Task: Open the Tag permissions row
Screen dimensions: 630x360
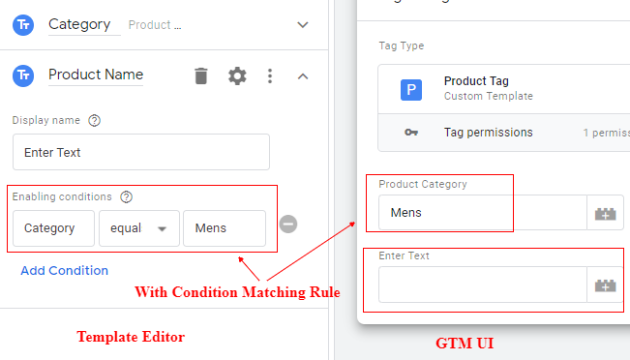Action: point(504,133)
